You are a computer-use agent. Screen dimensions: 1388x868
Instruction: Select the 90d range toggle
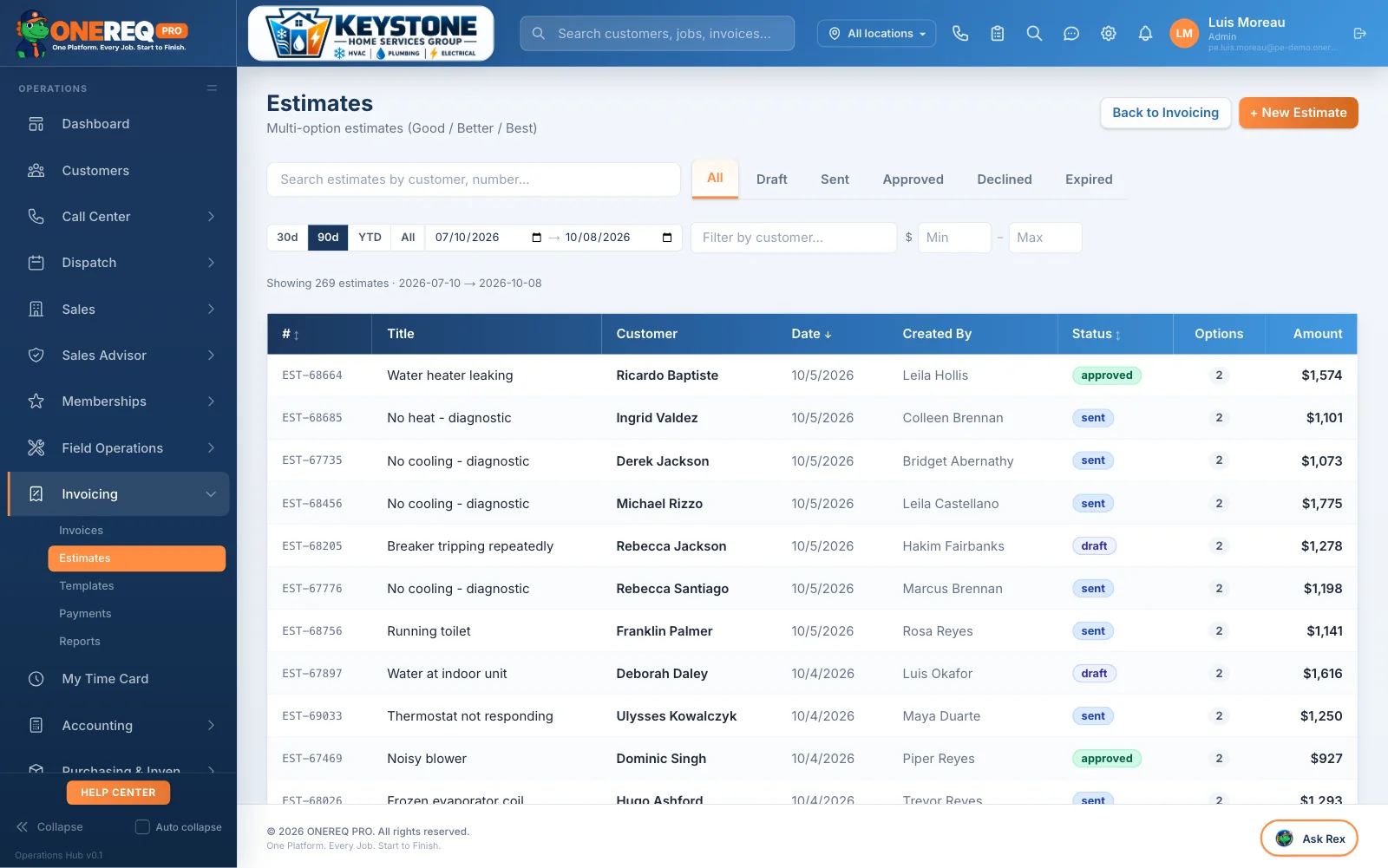[328, 238]
